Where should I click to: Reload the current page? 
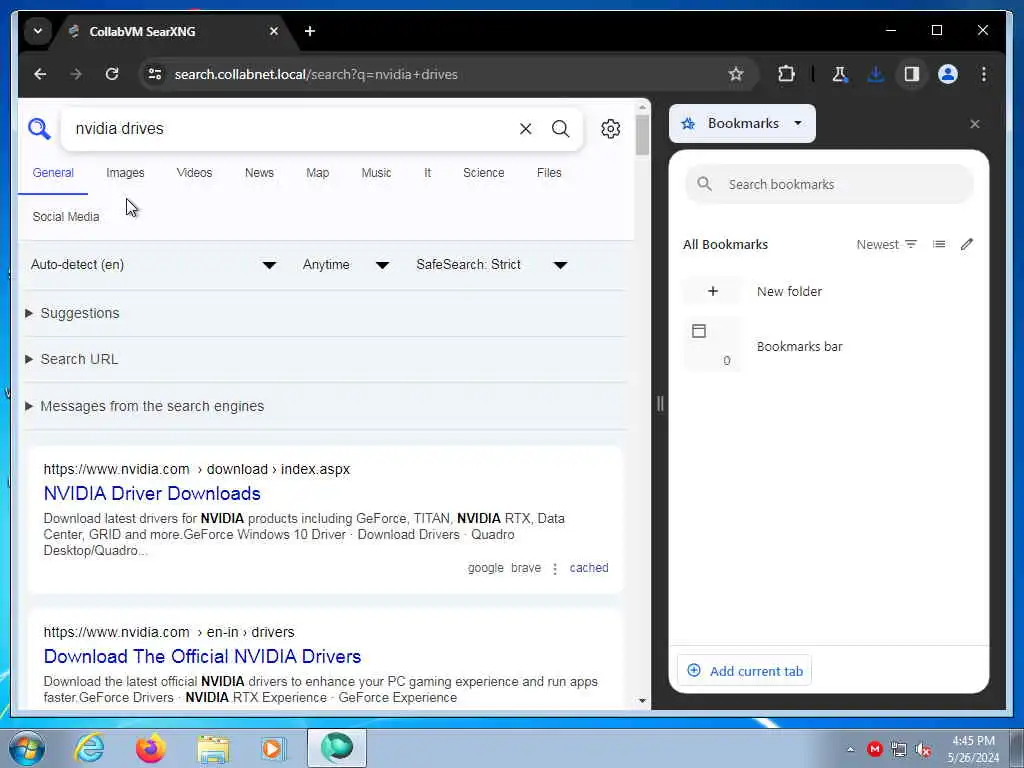tap(112, 74)
